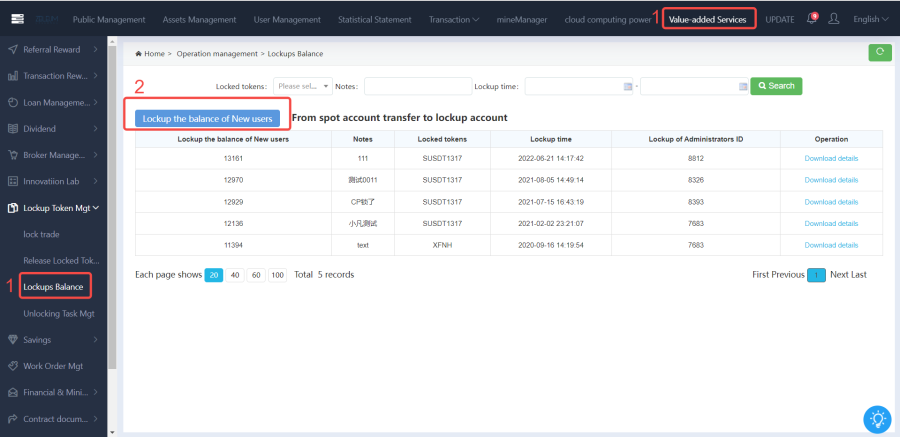
Task: Click the Loan Management pie icon
Action: tap(13, 102)
